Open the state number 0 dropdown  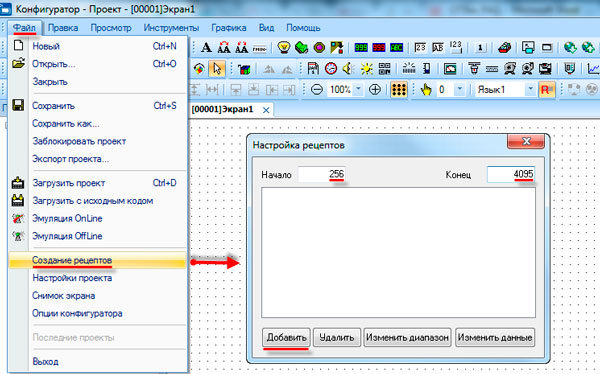pyautogui.click(x=460, y=90)
